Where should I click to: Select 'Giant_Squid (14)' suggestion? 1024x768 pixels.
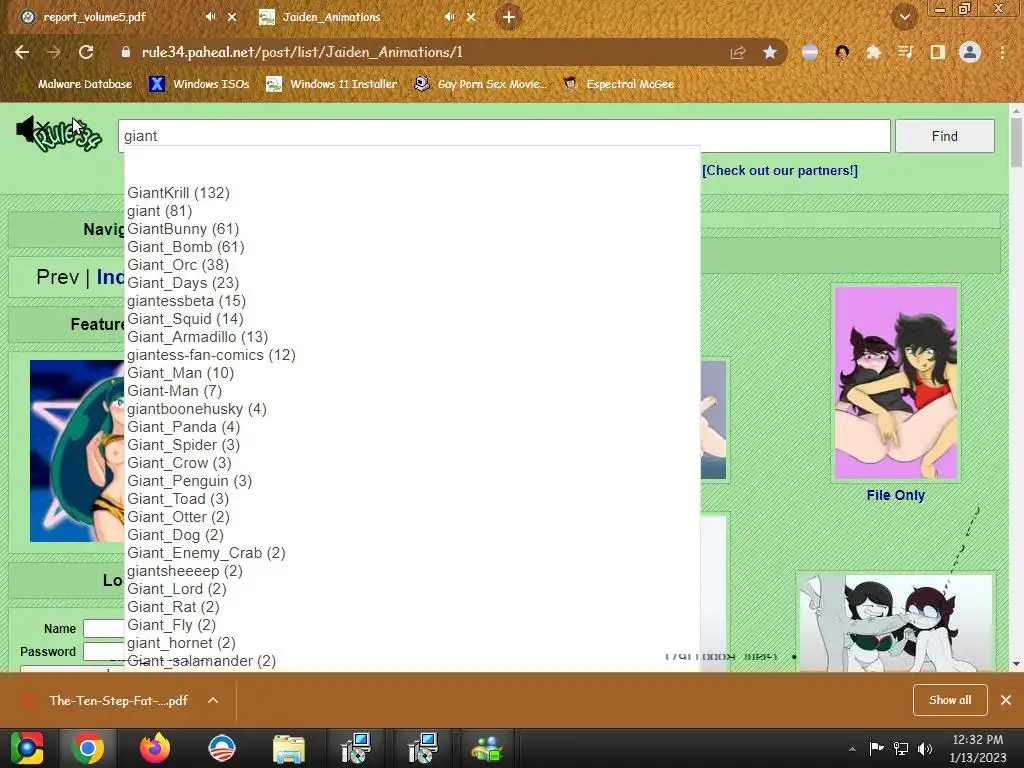pyautogui.click(x=185, y=319)
